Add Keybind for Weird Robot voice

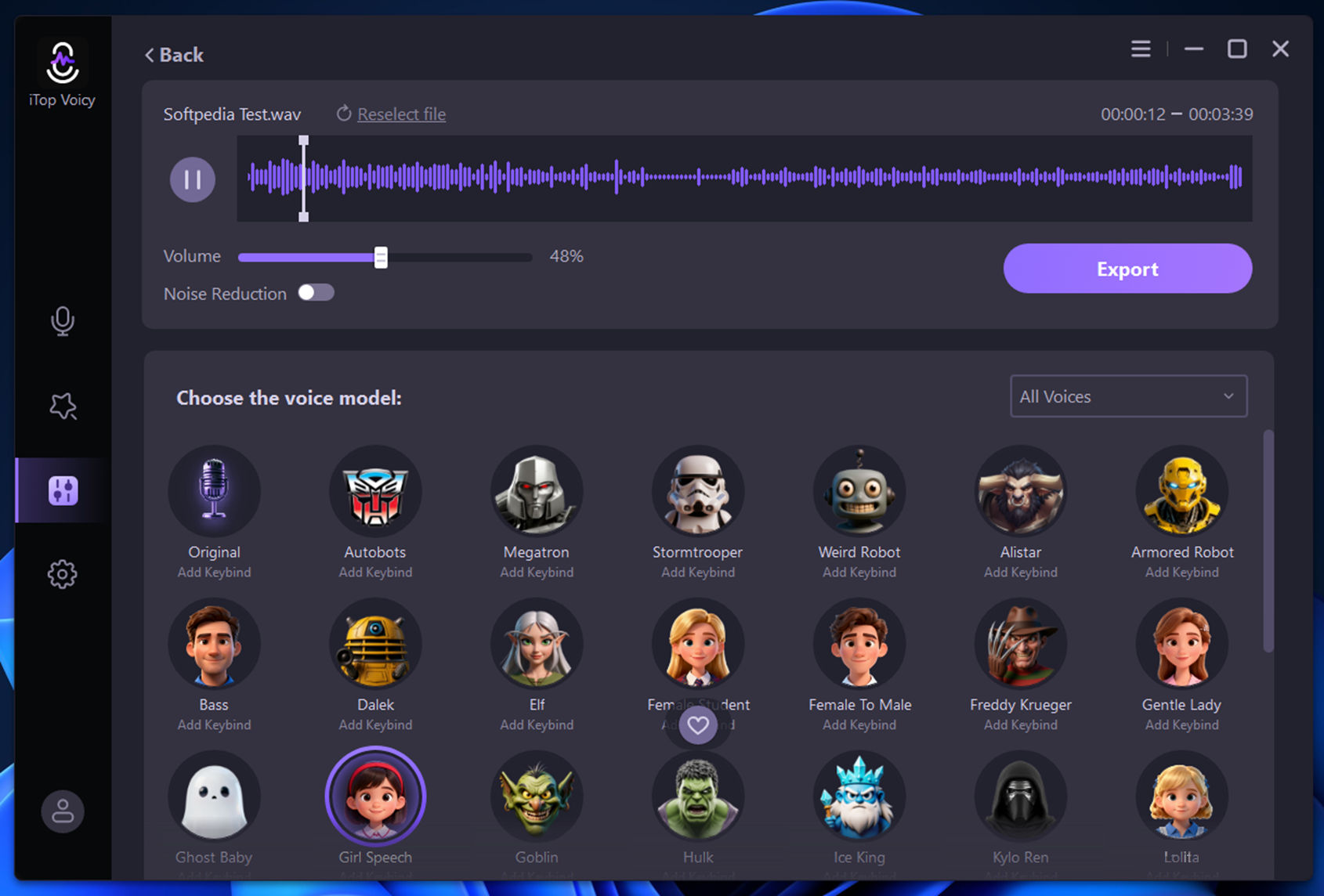click(x=859, y=573)
